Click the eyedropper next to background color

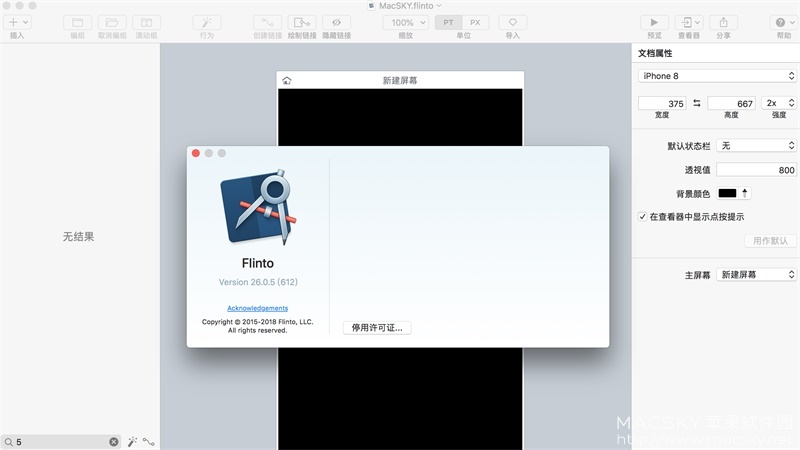tap(744, 193)
